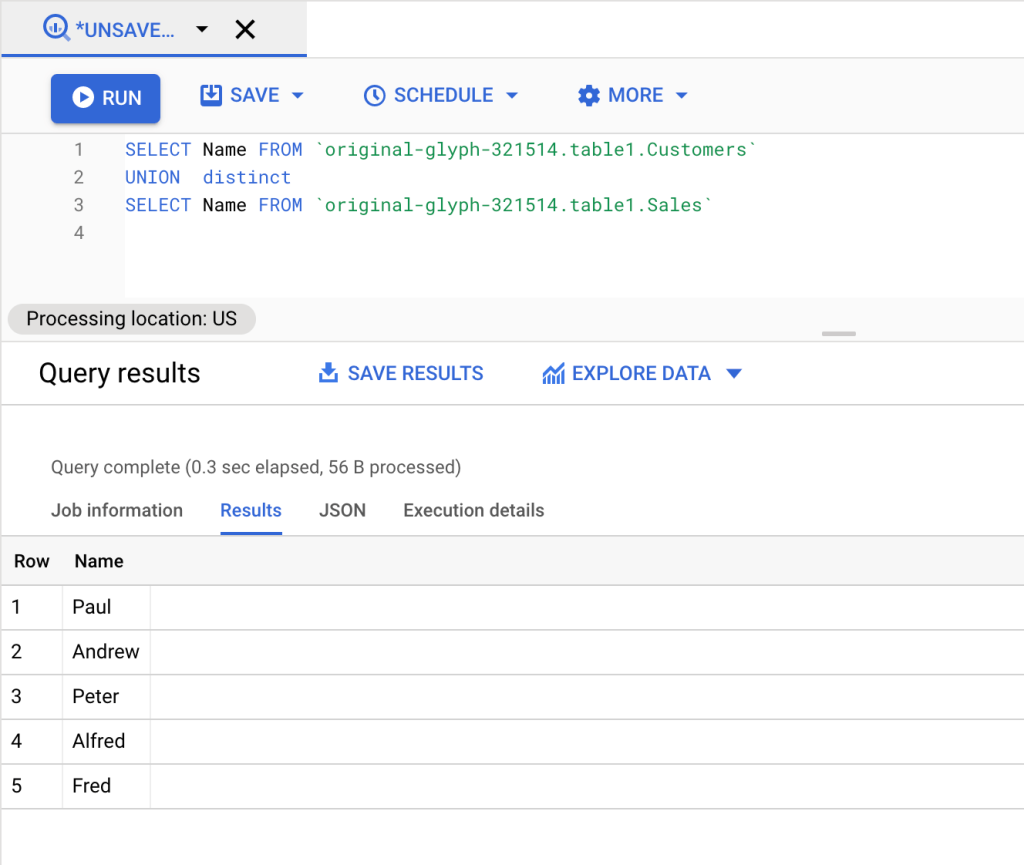Click 'distinct' keyword in the editor
This screenshot has height=865, width=1024.
pyautogui.click(x=246, y=177)
